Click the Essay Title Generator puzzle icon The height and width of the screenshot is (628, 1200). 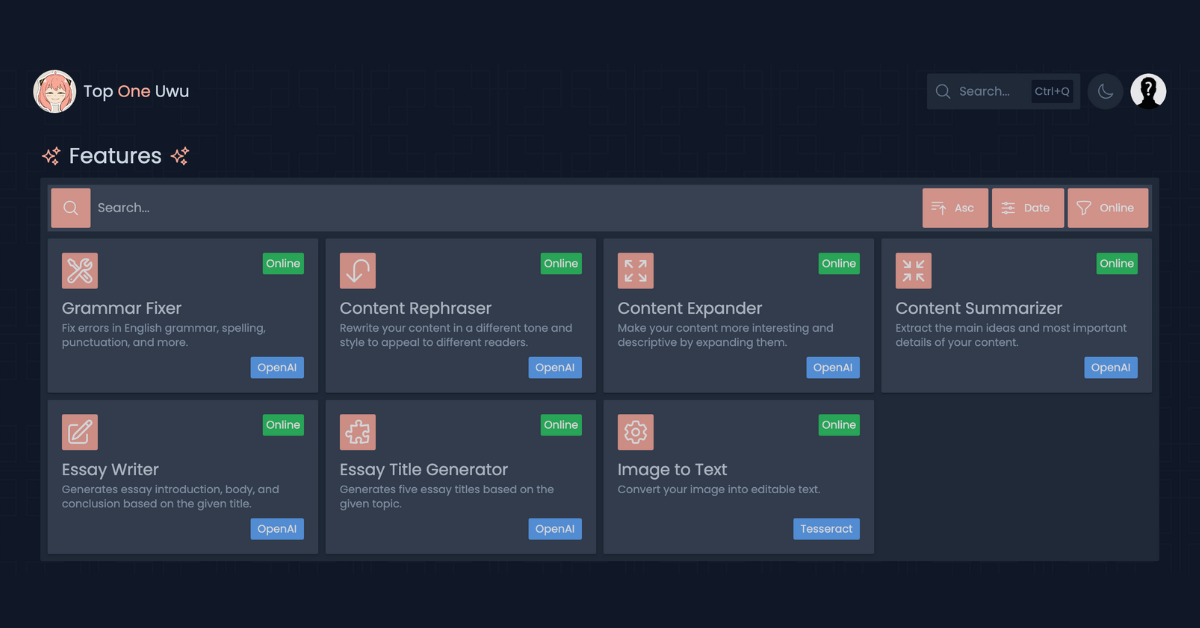coord(358,432)
